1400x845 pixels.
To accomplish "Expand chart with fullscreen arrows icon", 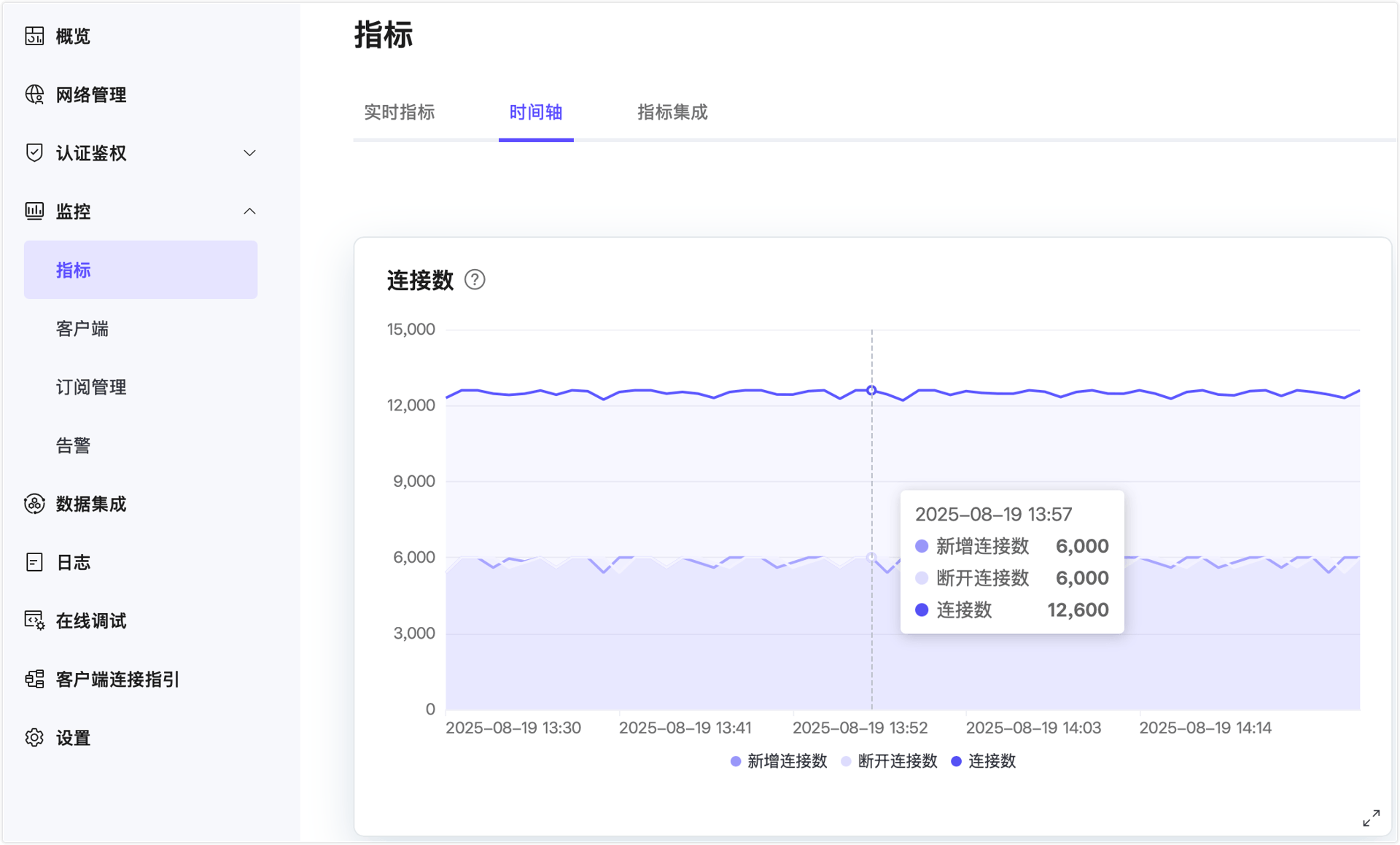I will (x=1371, y=818).
